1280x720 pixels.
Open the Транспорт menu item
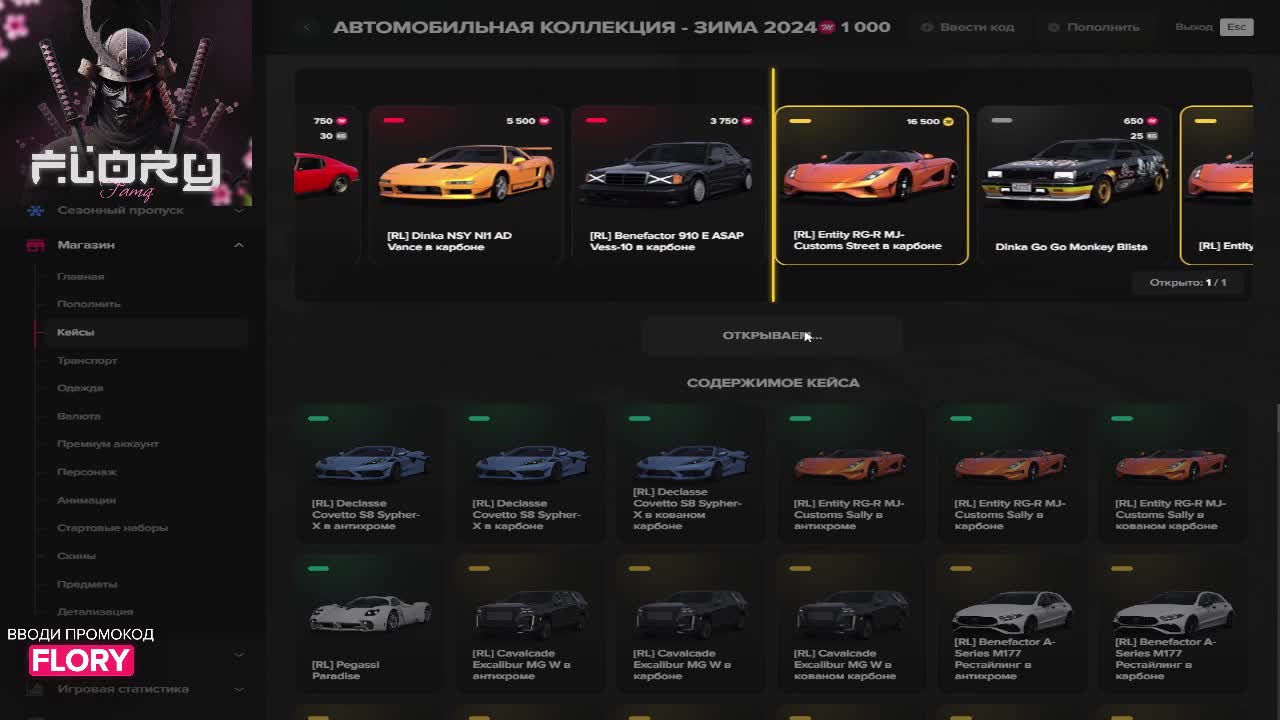click(87, 360)
